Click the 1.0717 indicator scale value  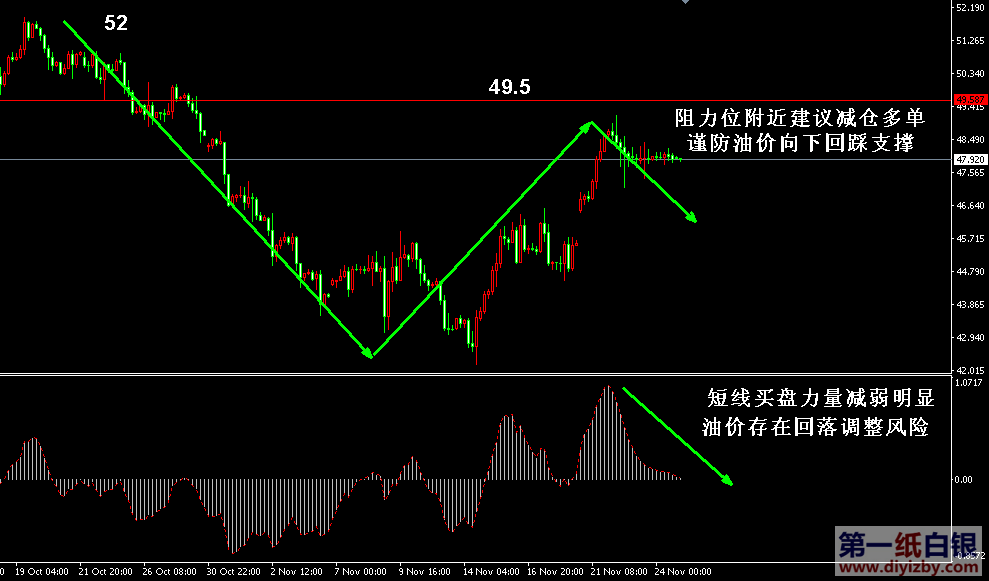tap(967, 382)
